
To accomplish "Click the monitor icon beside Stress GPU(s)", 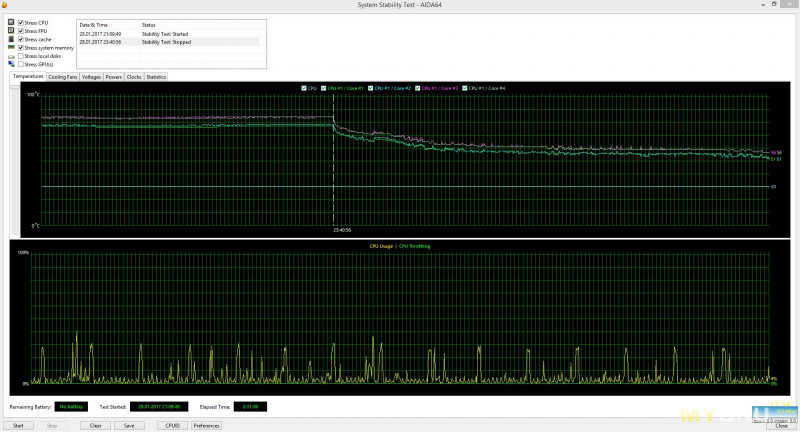I will 11,64.
